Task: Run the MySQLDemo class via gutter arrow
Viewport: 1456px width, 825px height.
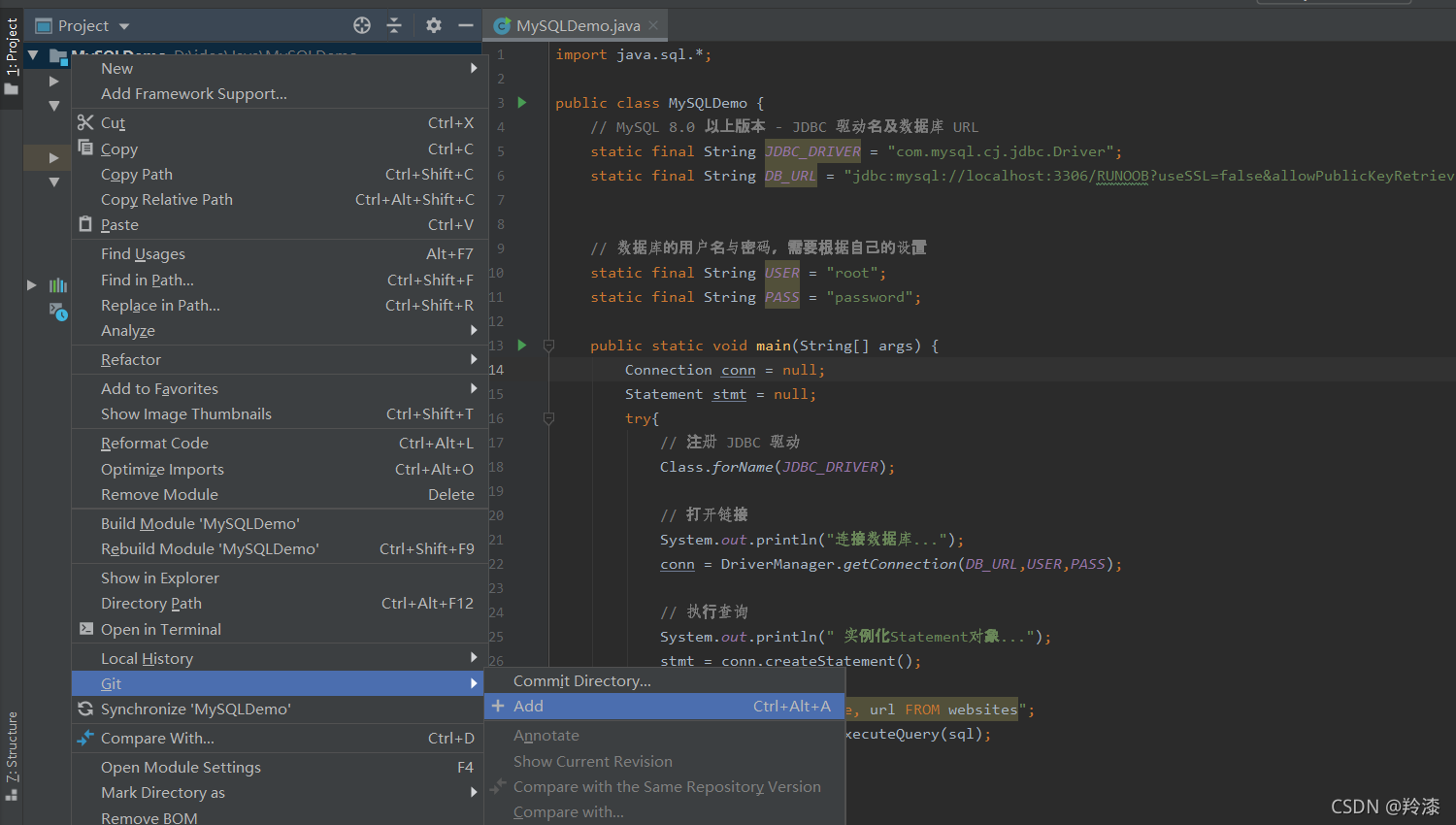Action: [522, 102]
